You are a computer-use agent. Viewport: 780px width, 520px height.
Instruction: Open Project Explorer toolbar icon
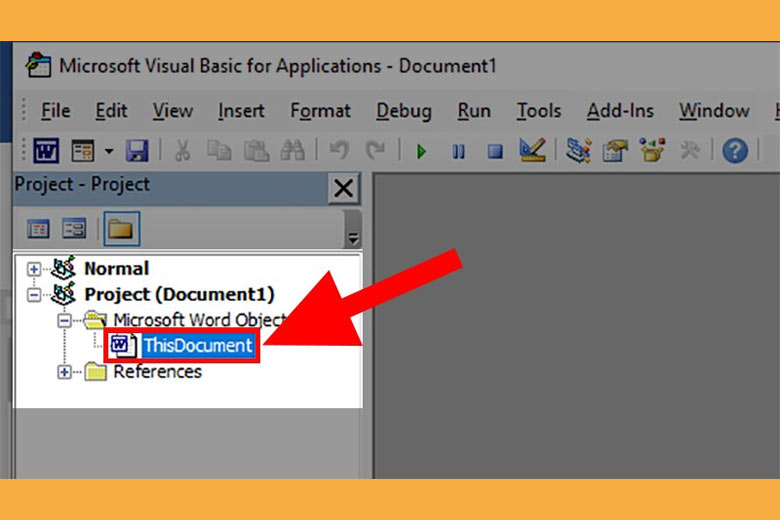[578, 150]
